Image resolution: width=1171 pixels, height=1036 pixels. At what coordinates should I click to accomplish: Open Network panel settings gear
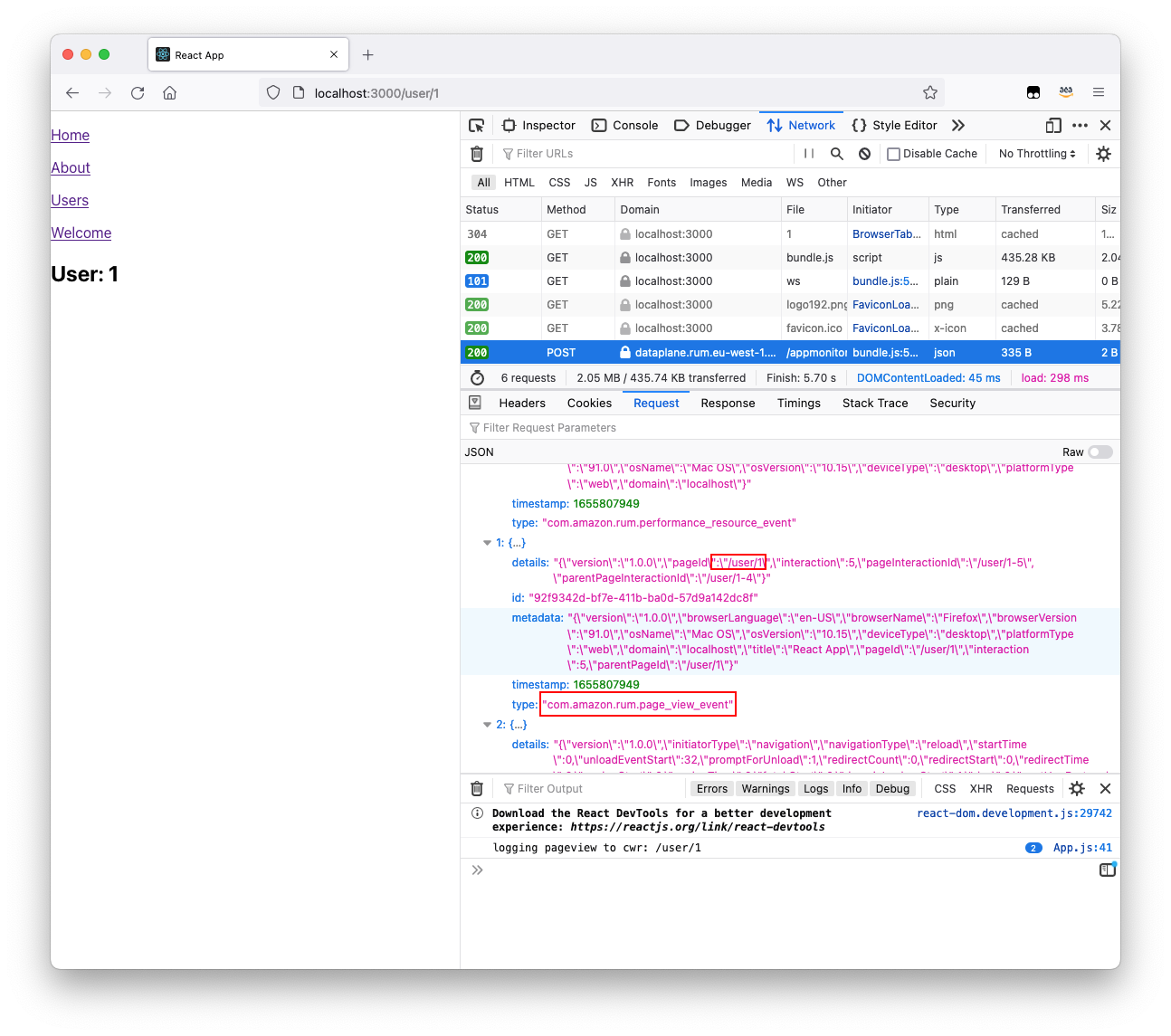1103,154
